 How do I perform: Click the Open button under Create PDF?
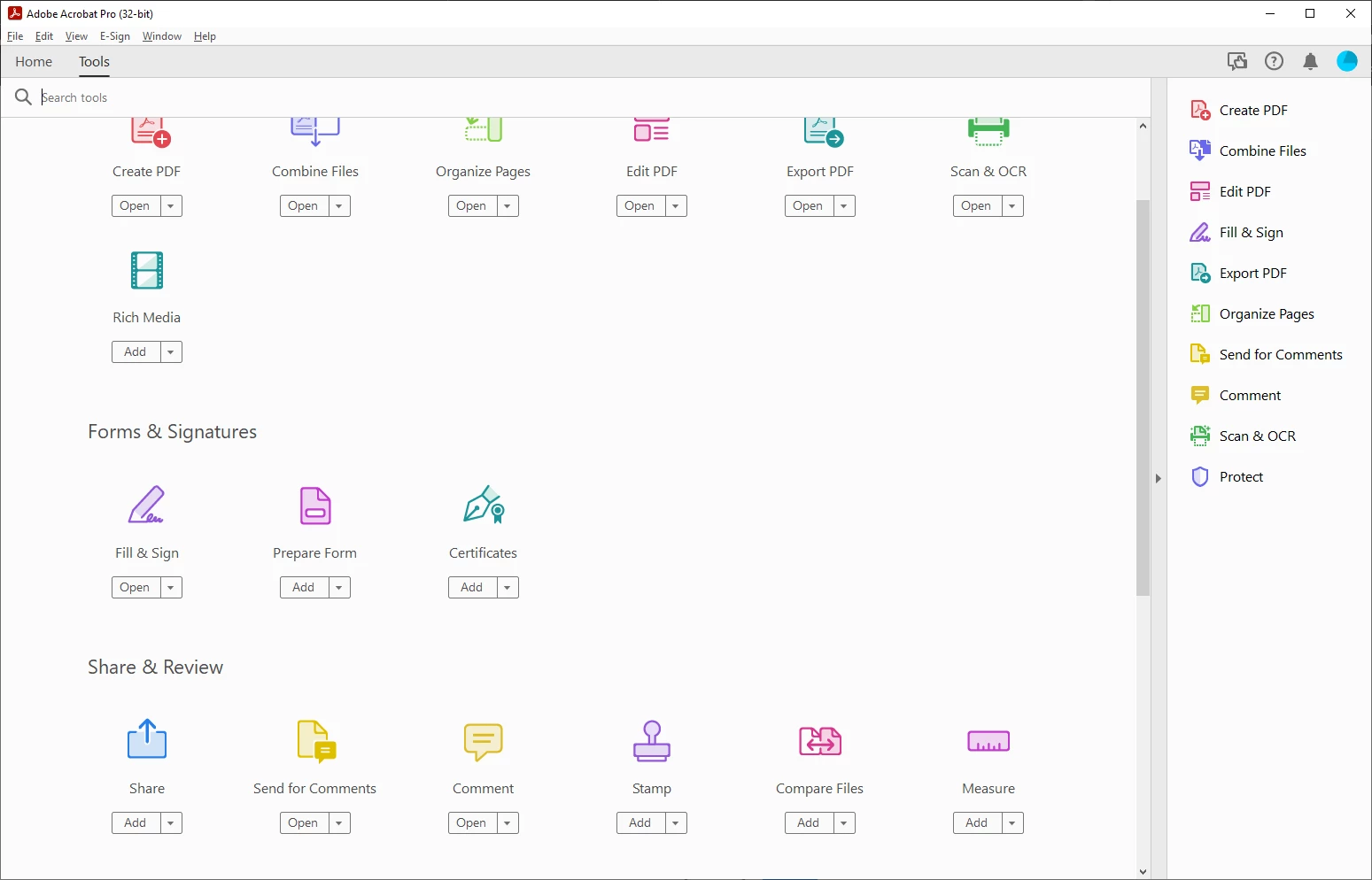(136, 206)
